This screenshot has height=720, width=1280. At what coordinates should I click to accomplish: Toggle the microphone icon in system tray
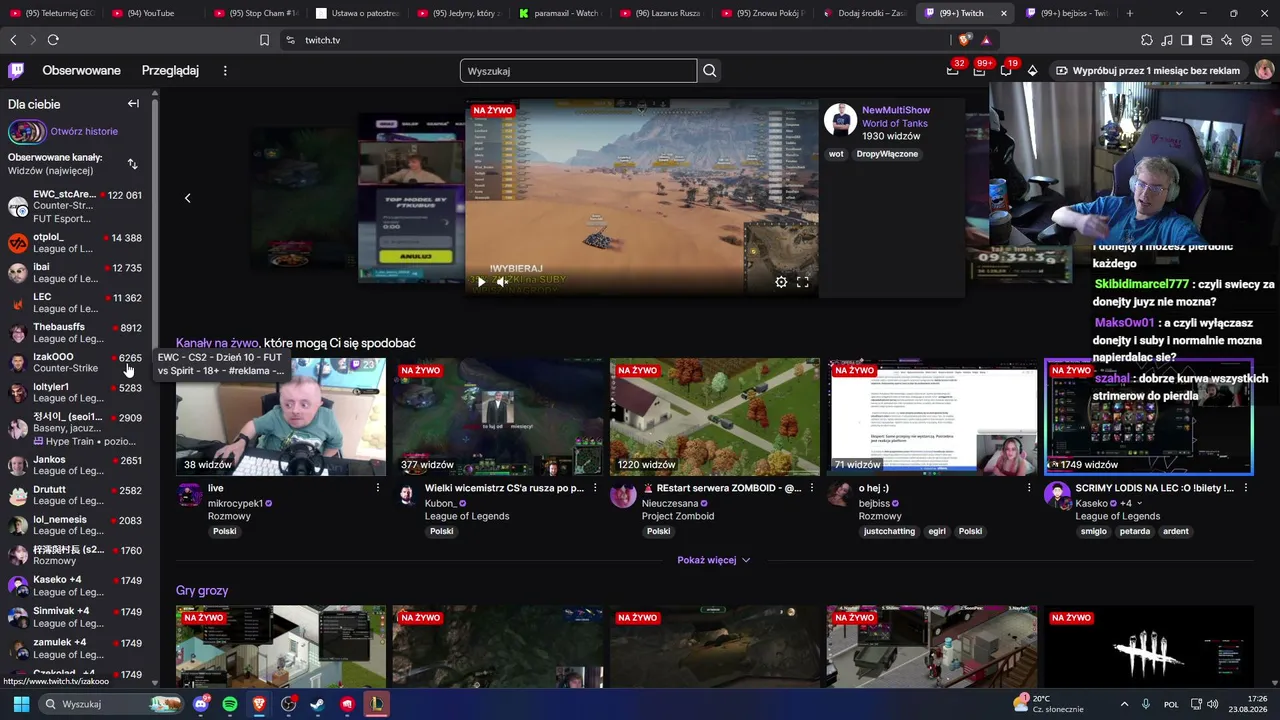point(1146,704)
